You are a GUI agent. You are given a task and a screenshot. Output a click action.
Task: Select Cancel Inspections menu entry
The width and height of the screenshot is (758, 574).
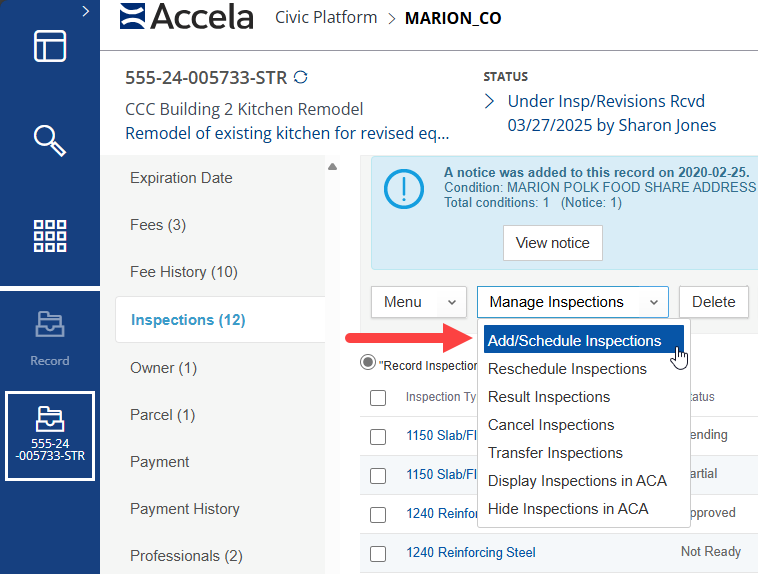(x=551, y=425)
